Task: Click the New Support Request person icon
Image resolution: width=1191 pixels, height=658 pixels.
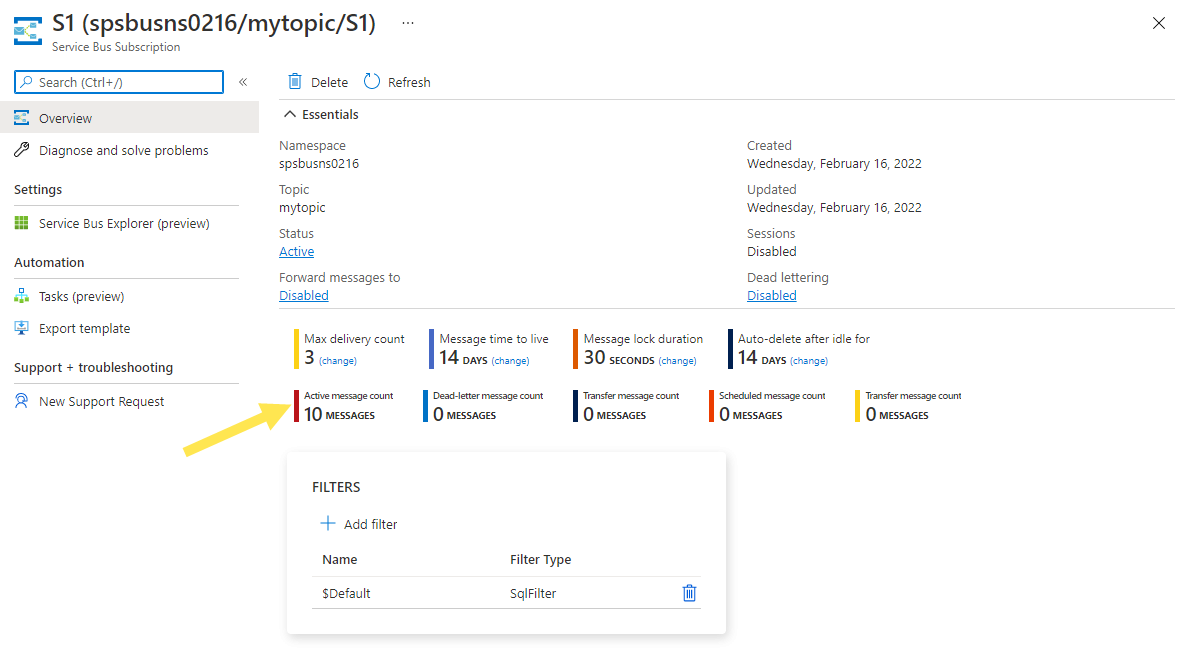Action: pos(22,401)
